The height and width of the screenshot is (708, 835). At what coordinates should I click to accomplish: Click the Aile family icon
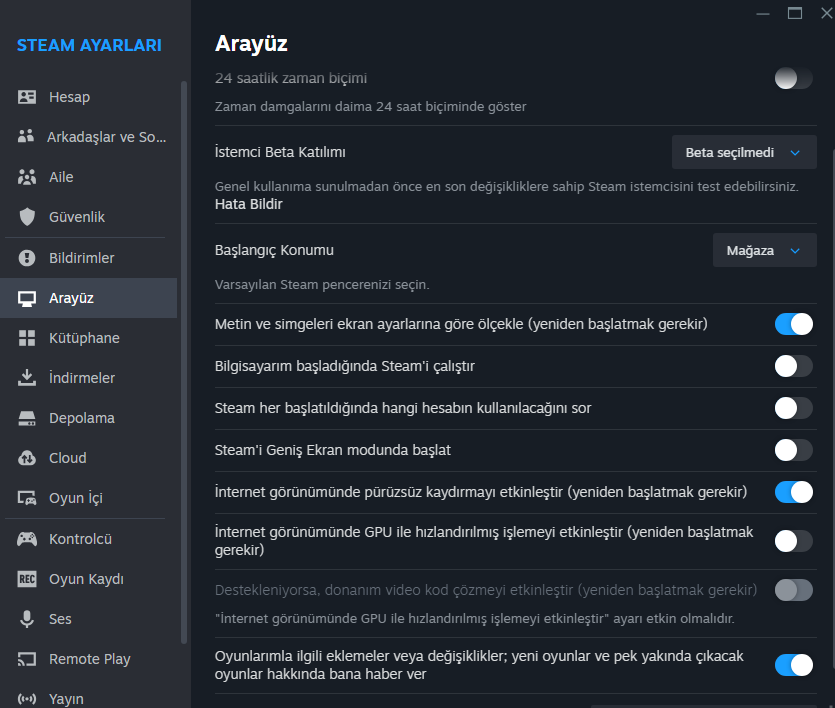coord(27,177)
